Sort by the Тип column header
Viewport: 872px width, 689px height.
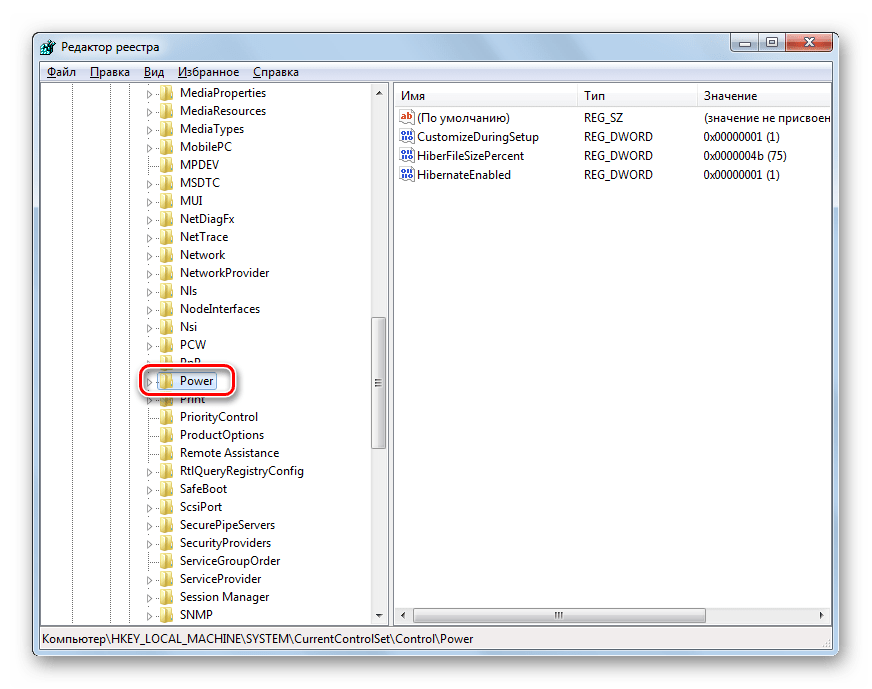pyautogui.click(x=637, y=96)
